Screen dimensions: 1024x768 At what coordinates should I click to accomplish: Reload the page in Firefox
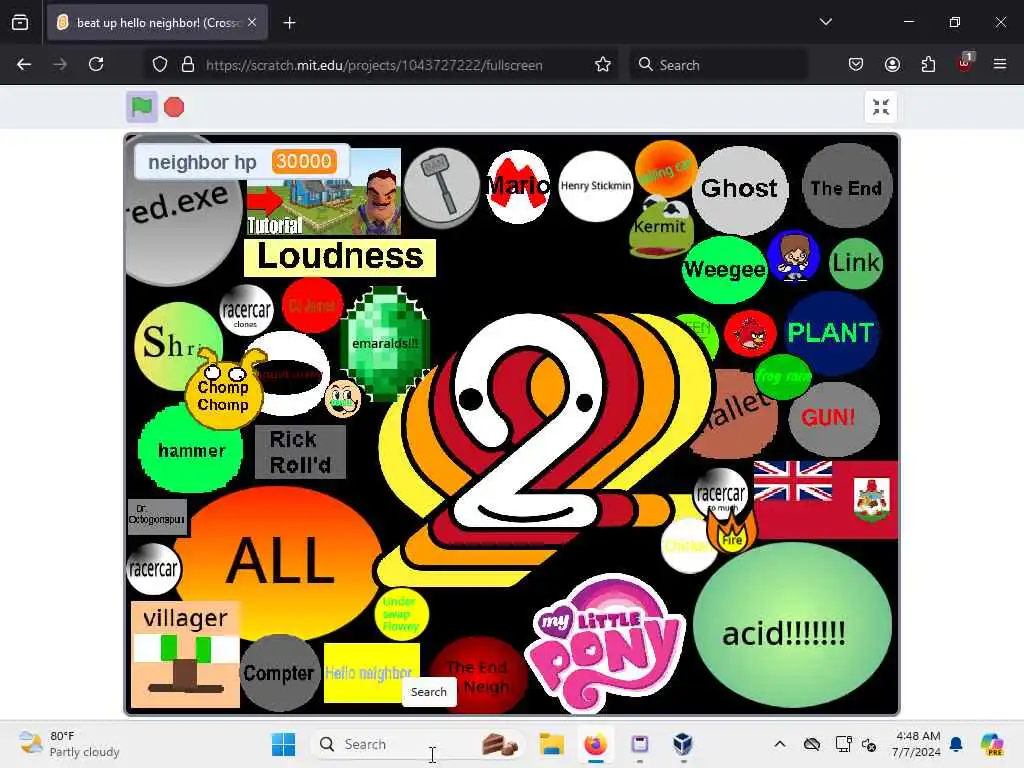[96, 64]
